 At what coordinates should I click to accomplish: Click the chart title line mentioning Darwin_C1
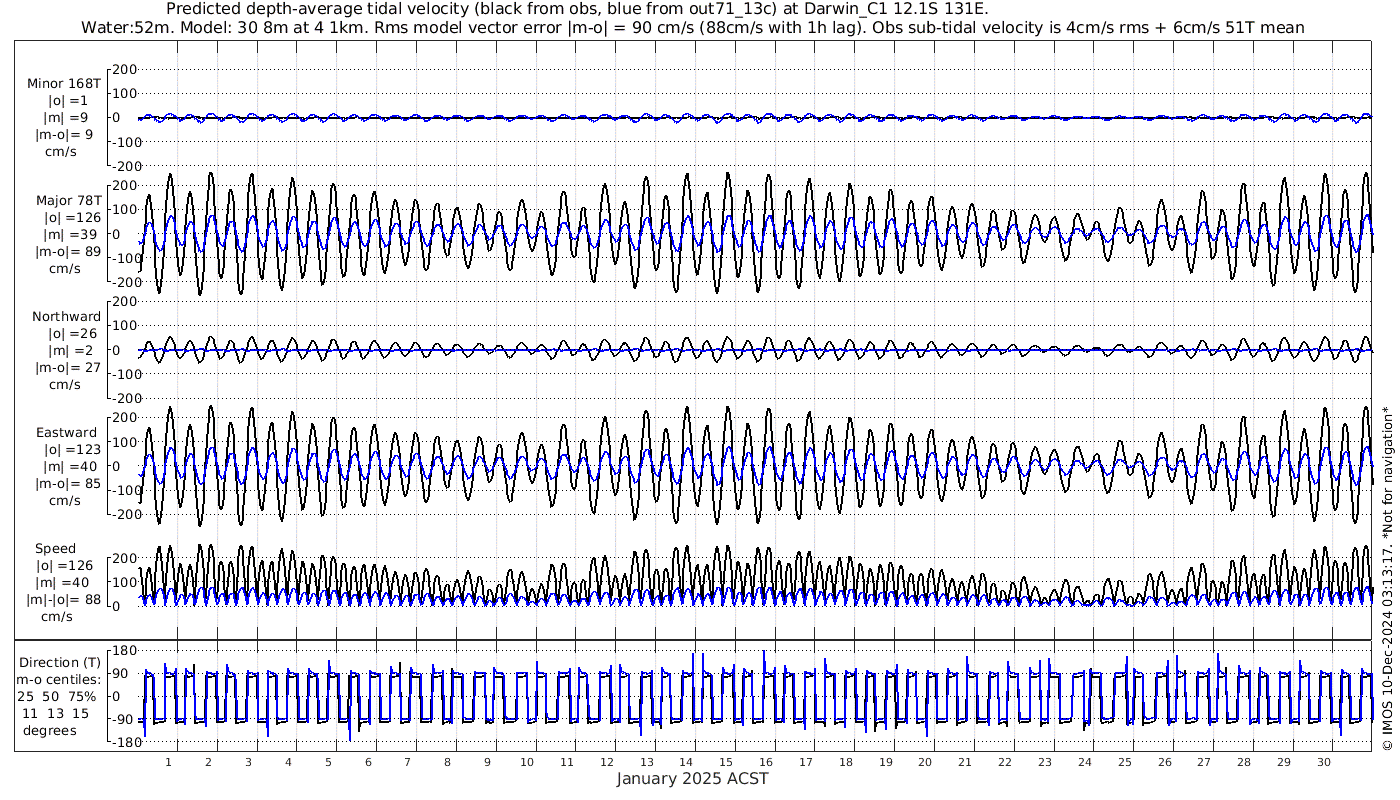pos(577,9)
